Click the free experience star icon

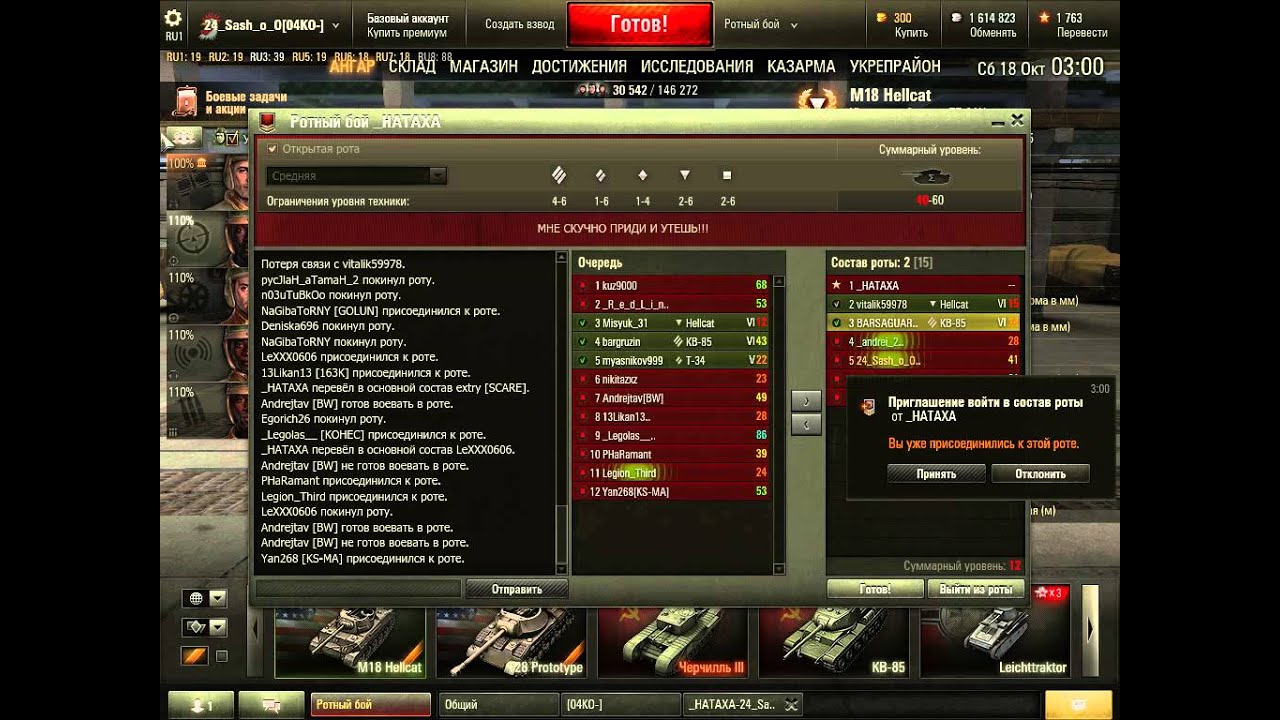click(x=1044, y=18)
